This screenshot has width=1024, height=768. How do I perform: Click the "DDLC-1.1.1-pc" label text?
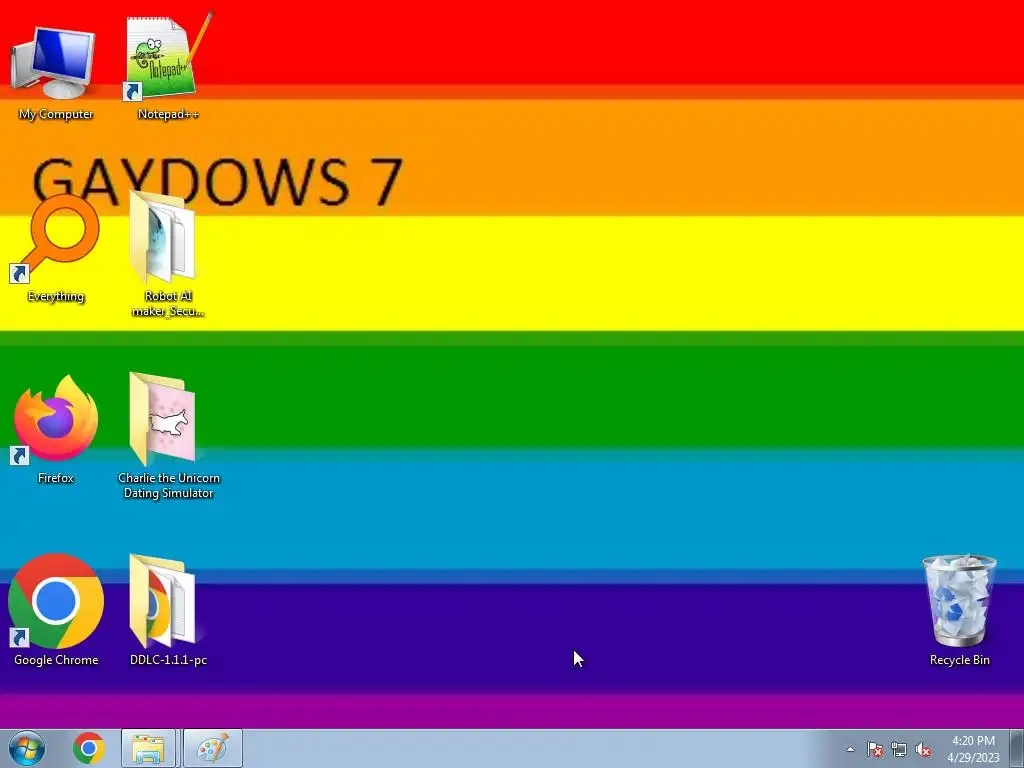tap(168, 660)
